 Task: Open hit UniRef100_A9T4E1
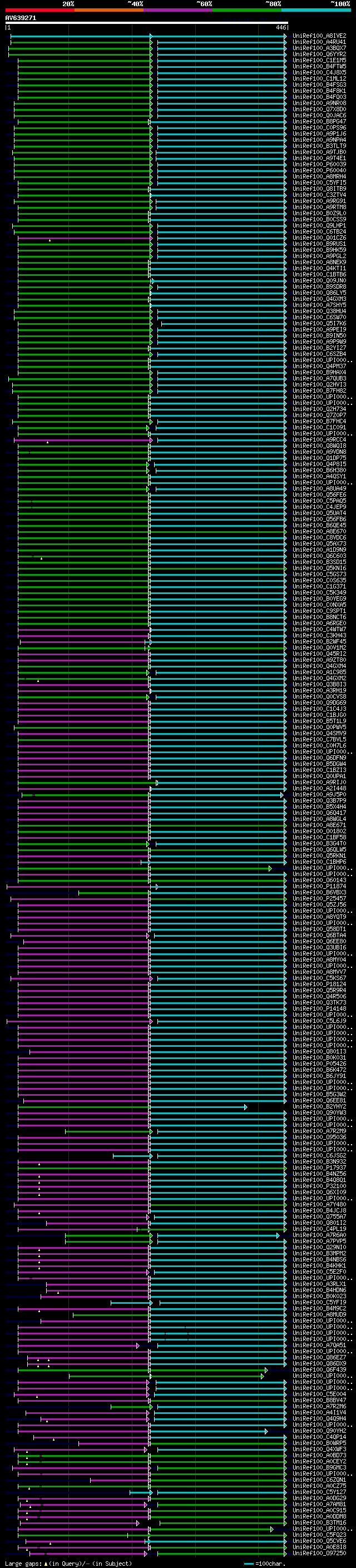pyautogui.click(x=319, y=159)
